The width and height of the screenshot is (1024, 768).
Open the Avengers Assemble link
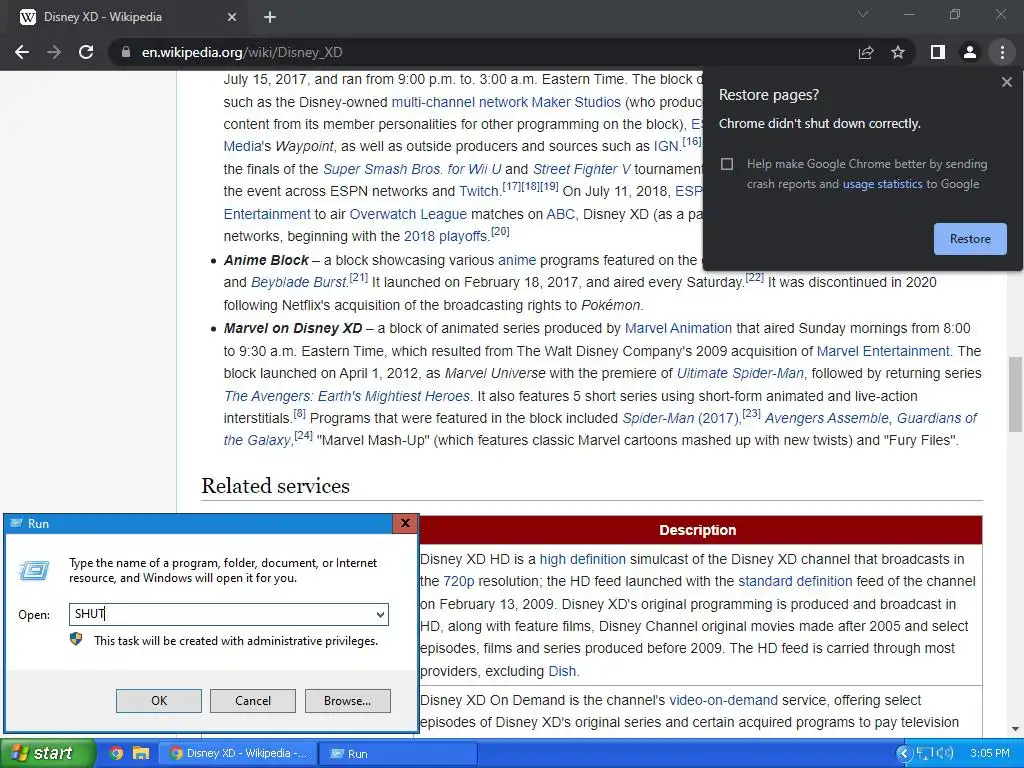click(827, 419)
